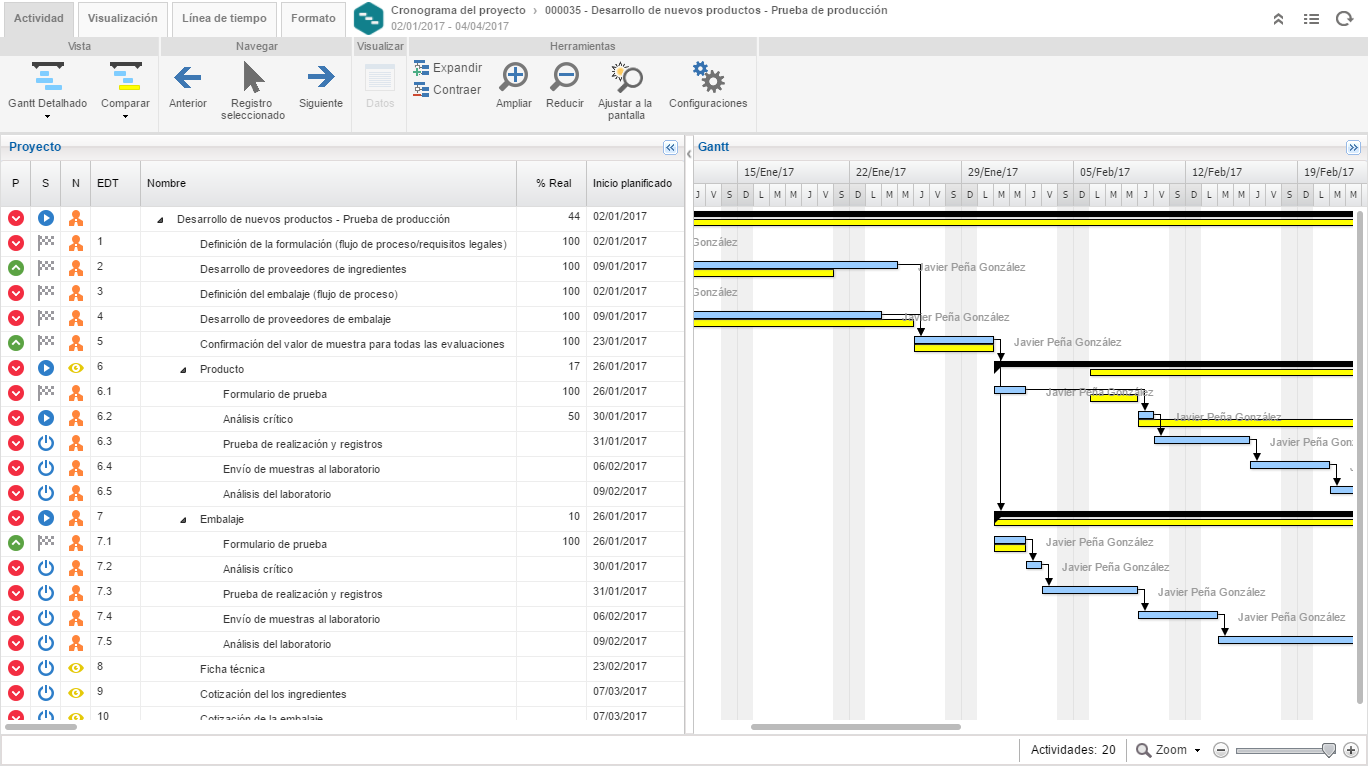Viewport: 1368px width, 768px height.
Task: Sort by the Inicio planificado column header
Action: click(635, 183)
